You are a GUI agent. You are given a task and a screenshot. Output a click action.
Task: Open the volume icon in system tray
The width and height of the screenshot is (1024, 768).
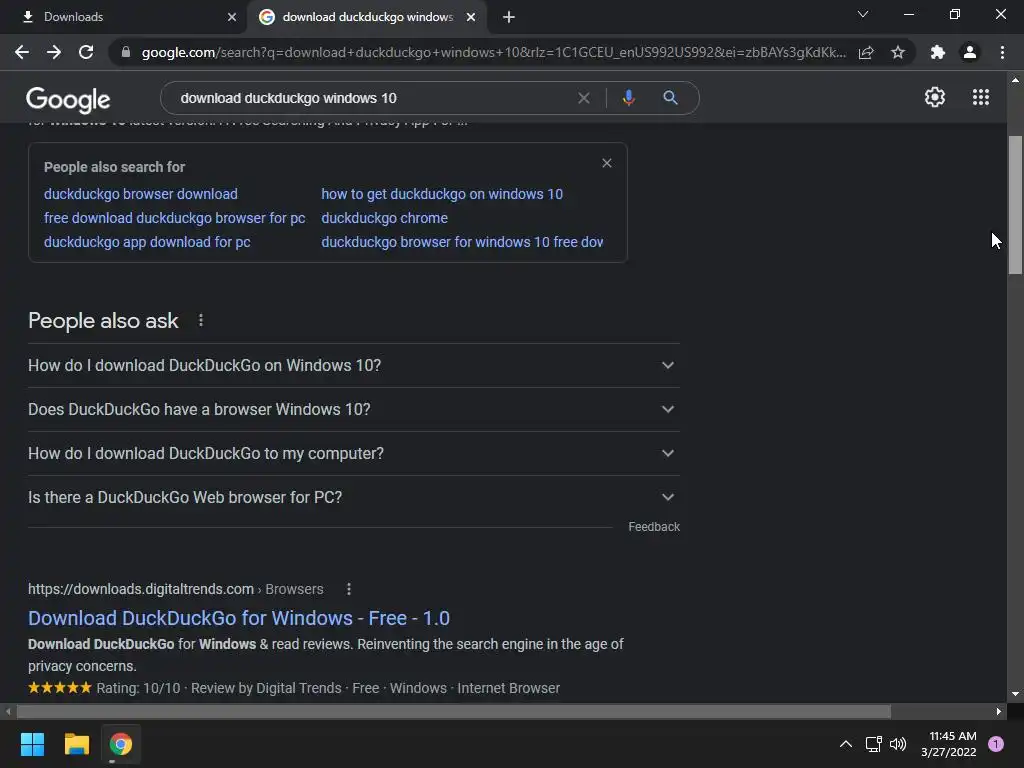(x=898, y=744)
